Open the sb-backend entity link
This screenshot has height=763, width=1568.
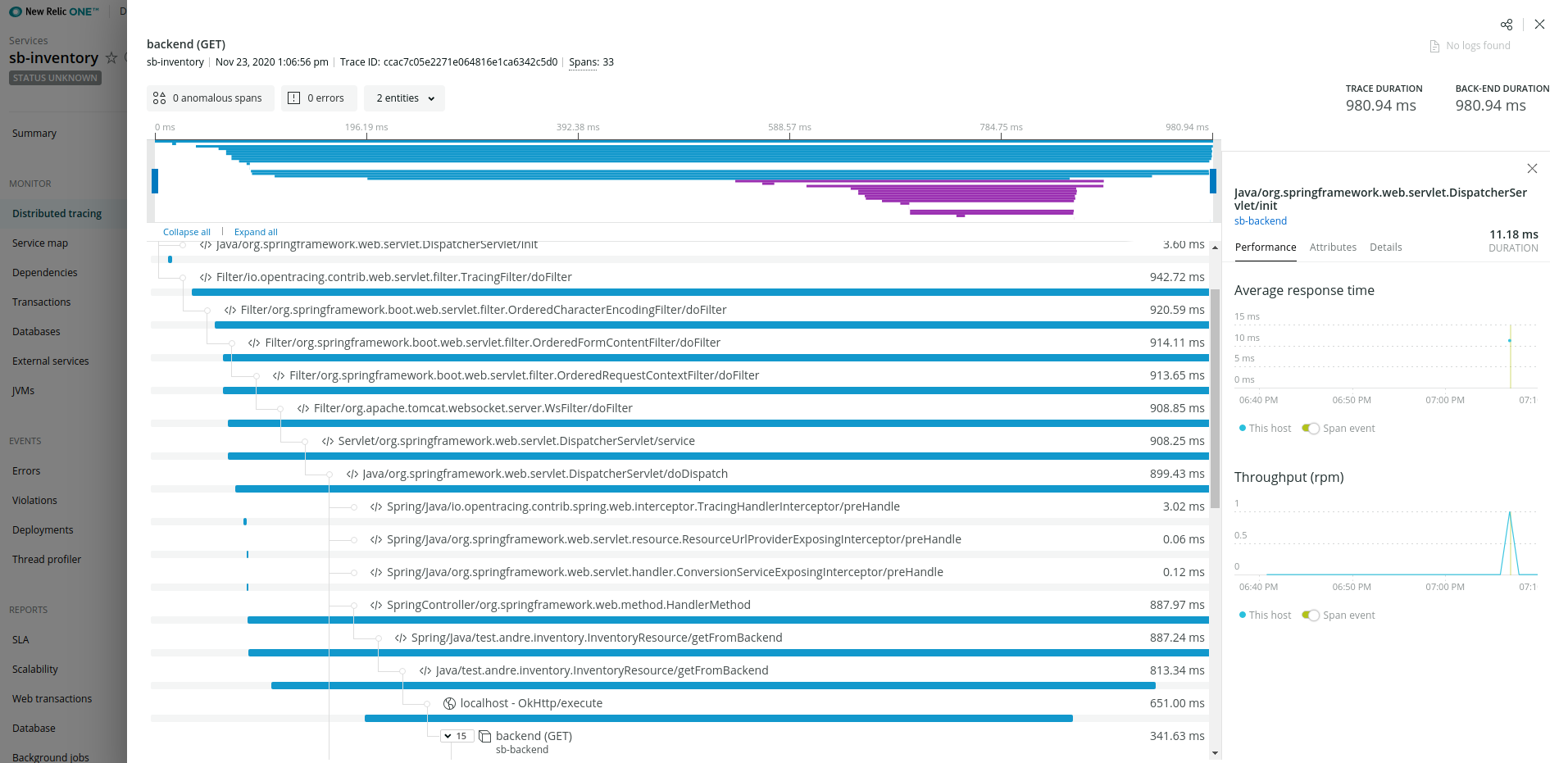(1261, 221)
